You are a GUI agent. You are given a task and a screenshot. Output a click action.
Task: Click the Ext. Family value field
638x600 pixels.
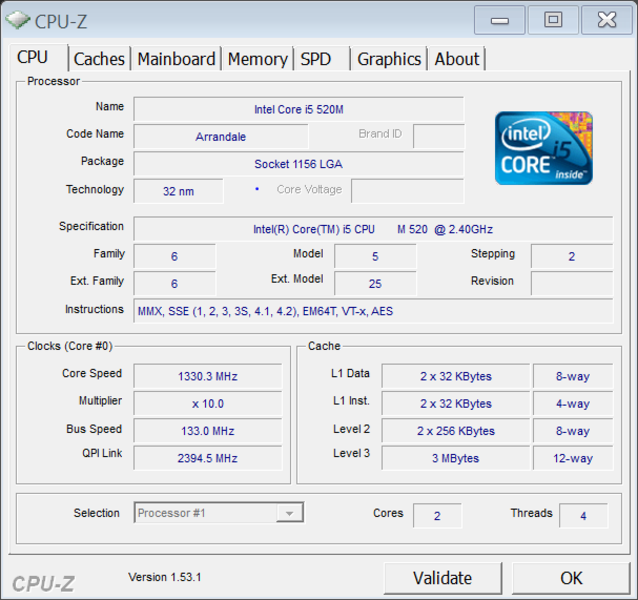[174, 284]
